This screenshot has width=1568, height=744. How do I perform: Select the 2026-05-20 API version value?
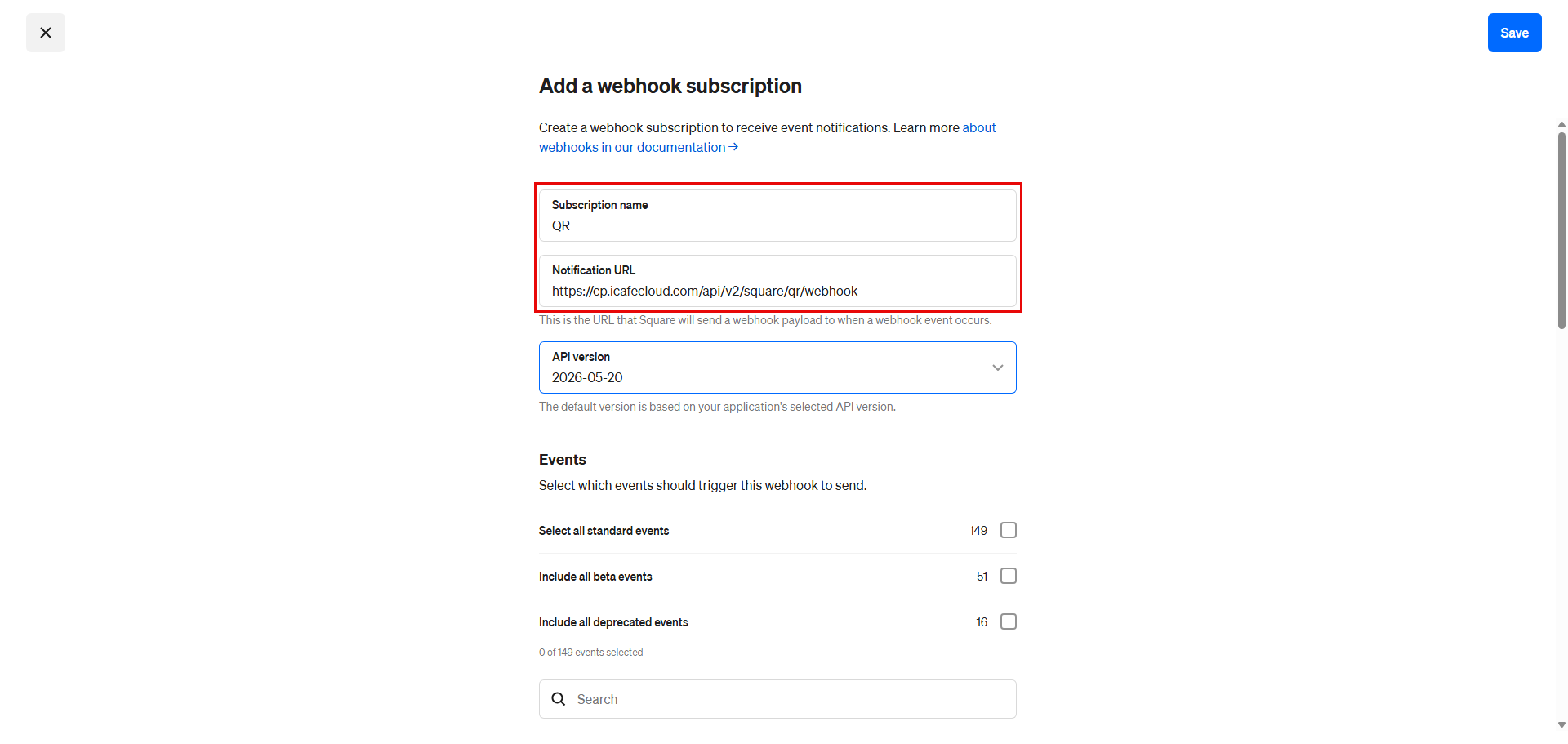click(x=587, y=377)
